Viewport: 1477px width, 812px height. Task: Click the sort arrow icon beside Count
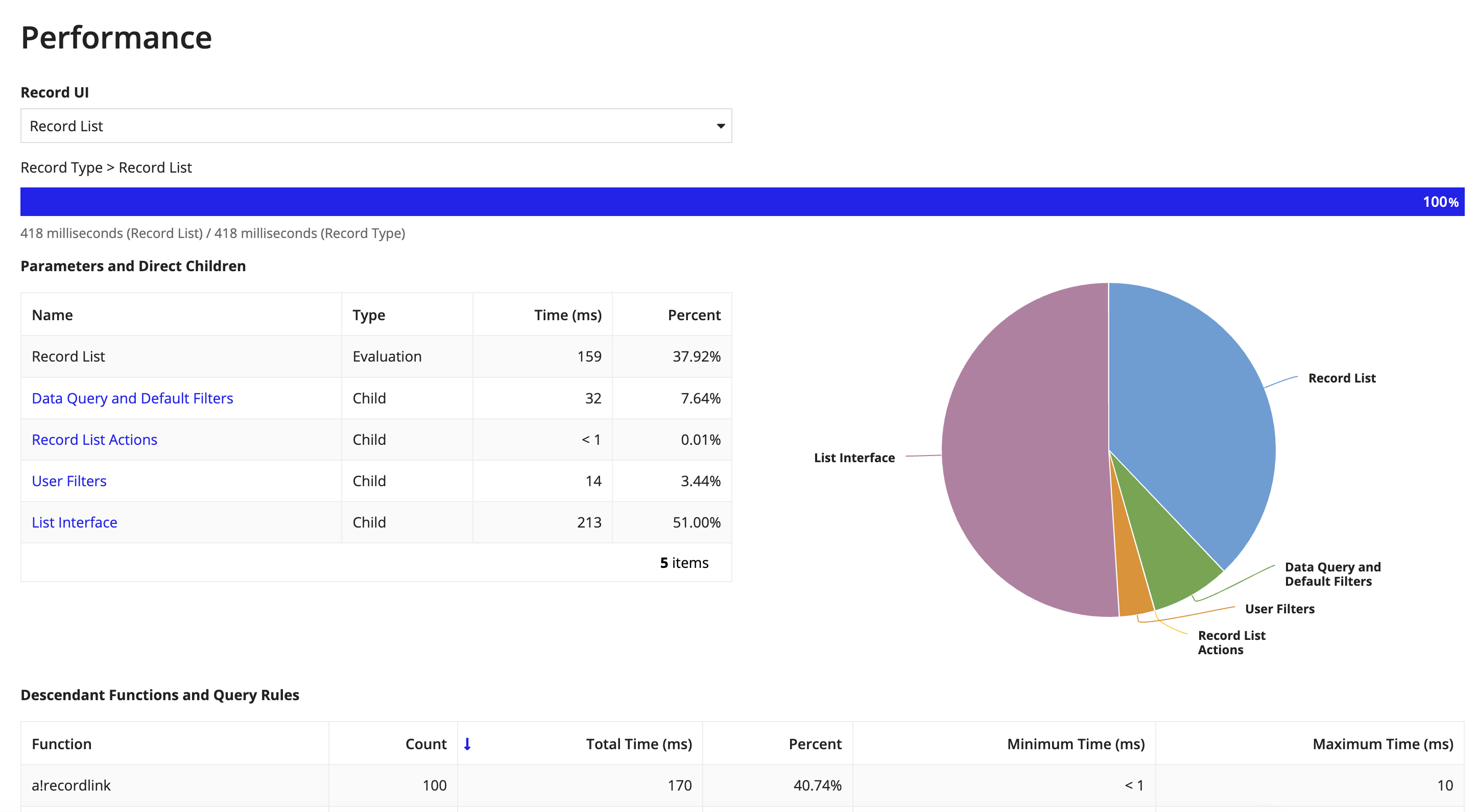pos(467,744)
